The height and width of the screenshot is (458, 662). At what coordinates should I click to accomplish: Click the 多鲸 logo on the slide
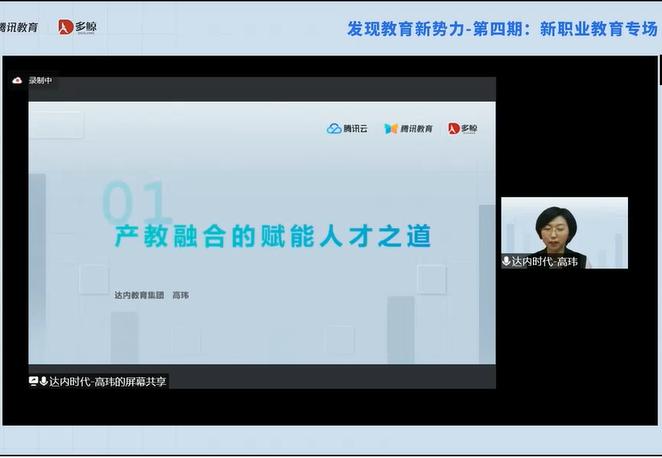(462, 128)
